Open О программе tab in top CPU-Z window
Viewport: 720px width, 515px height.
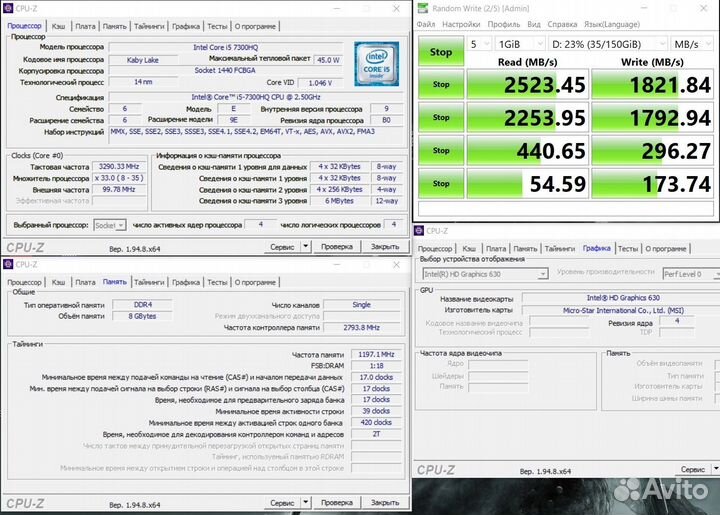click(x=255, y=26)
